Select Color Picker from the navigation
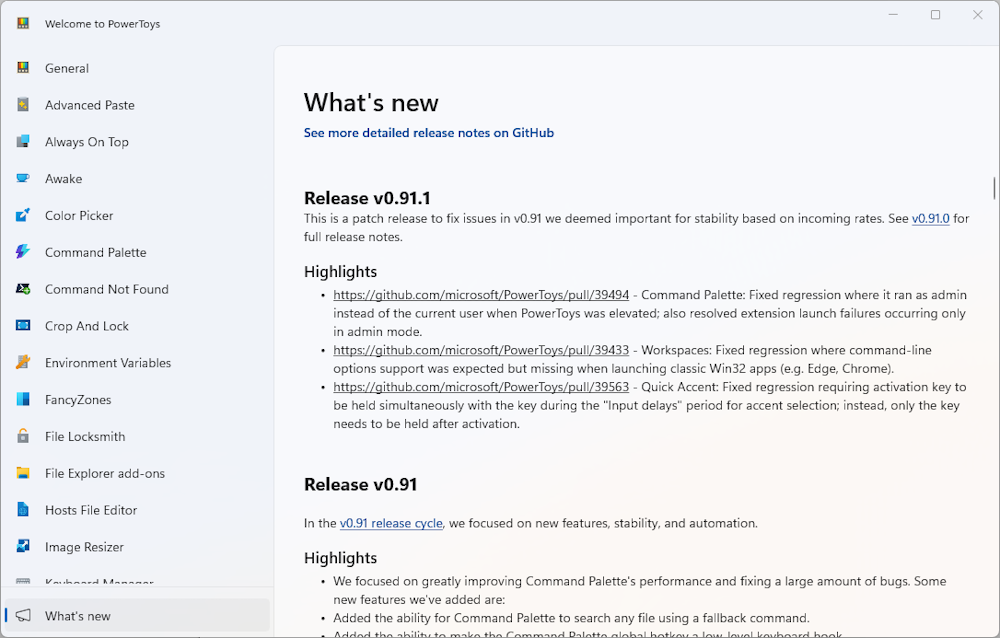This screenshot has height=638, width=1000. pos(137,216)
